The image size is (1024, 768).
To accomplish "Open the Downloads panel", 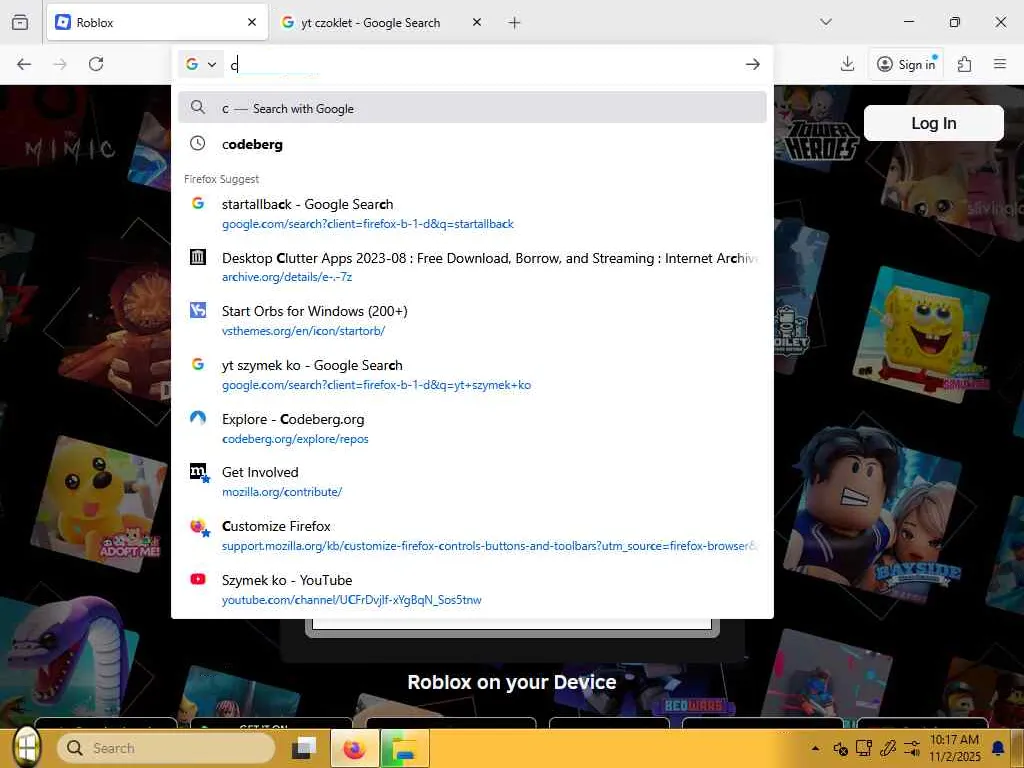I will point(847,64).
